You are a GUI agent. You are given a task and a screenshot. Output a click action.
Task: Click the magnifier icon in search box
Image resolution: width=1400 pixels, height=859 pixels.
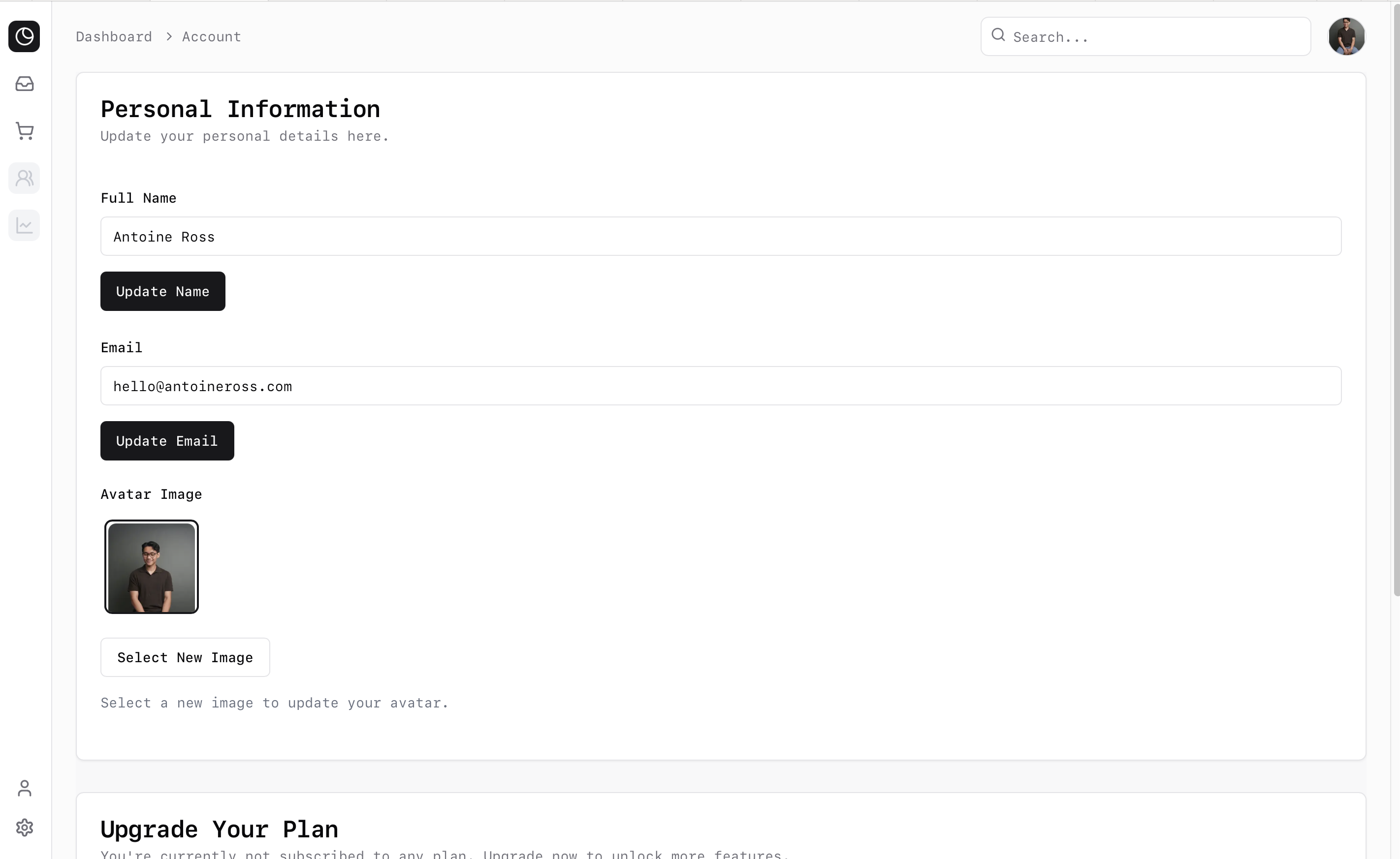point(997,35)
